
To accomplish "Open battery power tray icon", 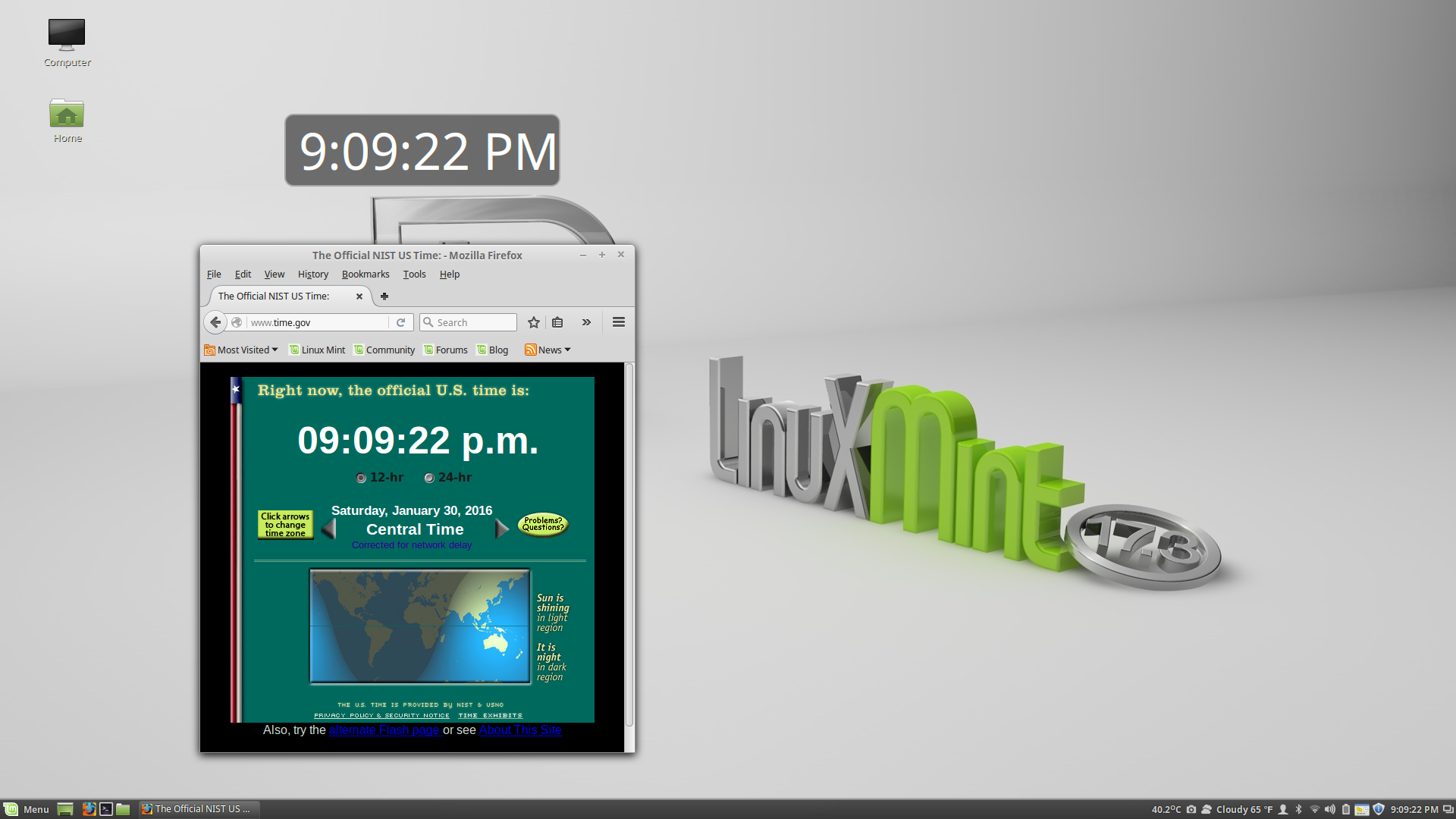I will [1346, 809].
